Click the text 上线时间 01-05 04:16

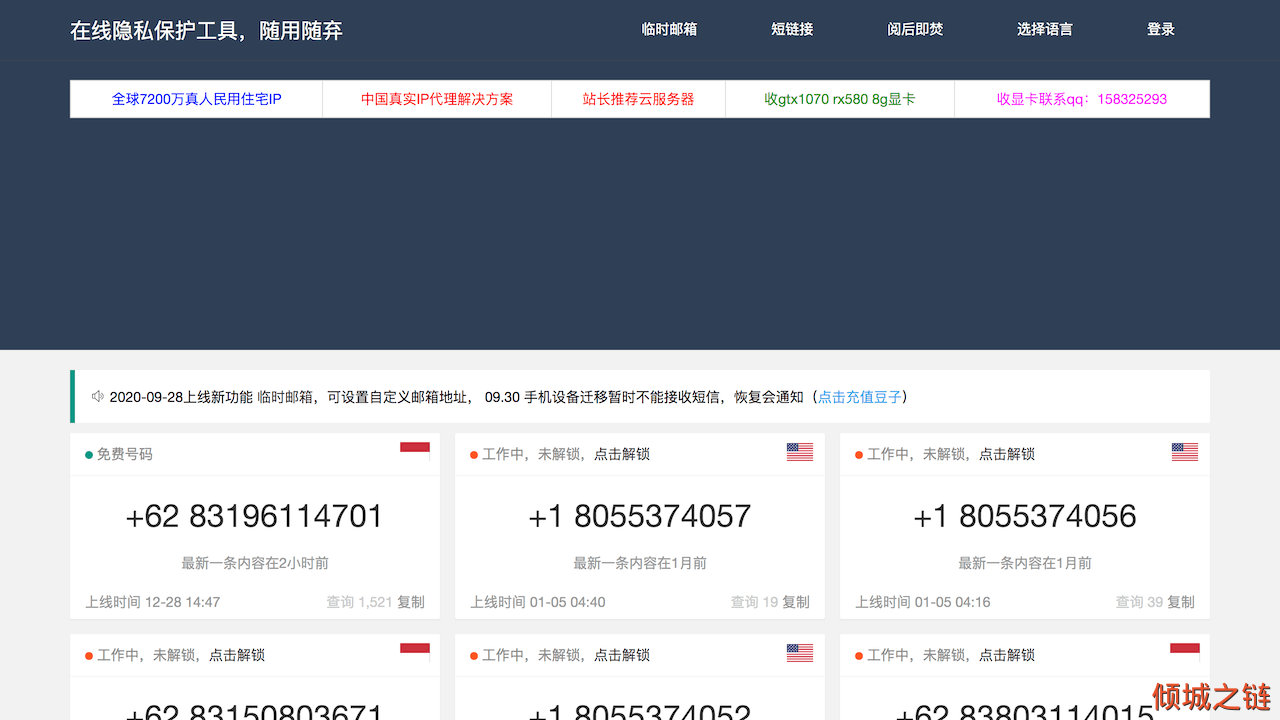[x=923, y=602]
